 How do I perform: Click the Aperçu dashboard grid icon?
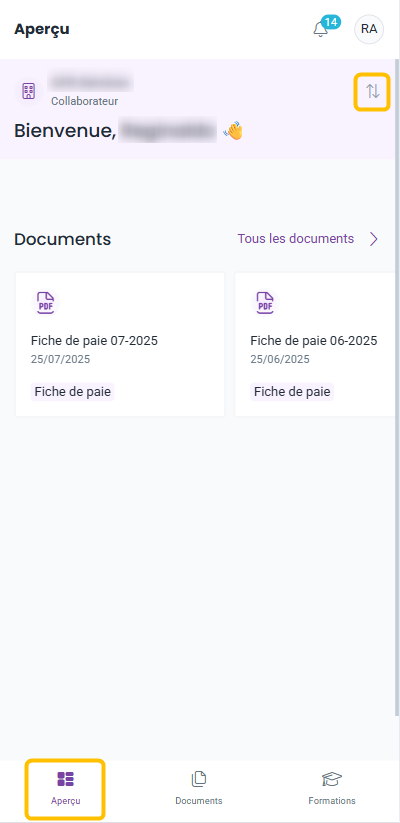66,779
